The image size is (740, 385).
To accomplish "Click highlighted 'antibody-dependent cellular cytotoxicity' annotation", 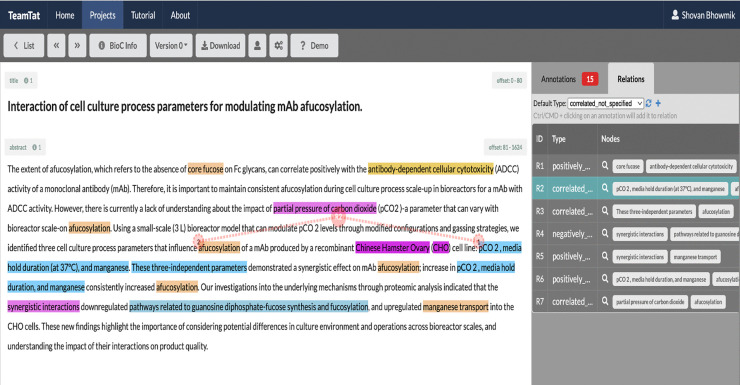I will (x=430, y=169).
